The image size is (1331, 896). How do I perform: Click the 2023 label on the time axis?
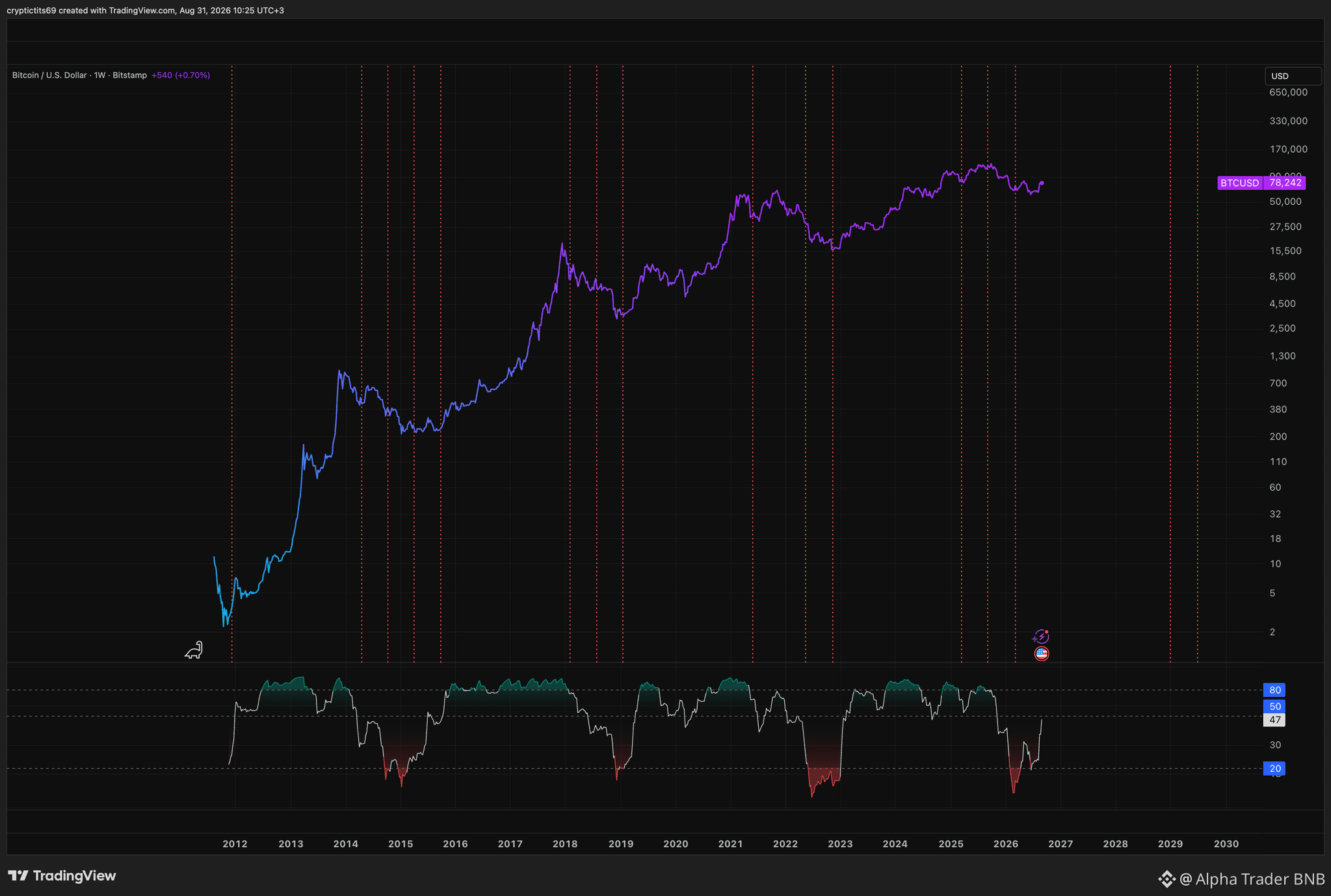tap(840, 844)
